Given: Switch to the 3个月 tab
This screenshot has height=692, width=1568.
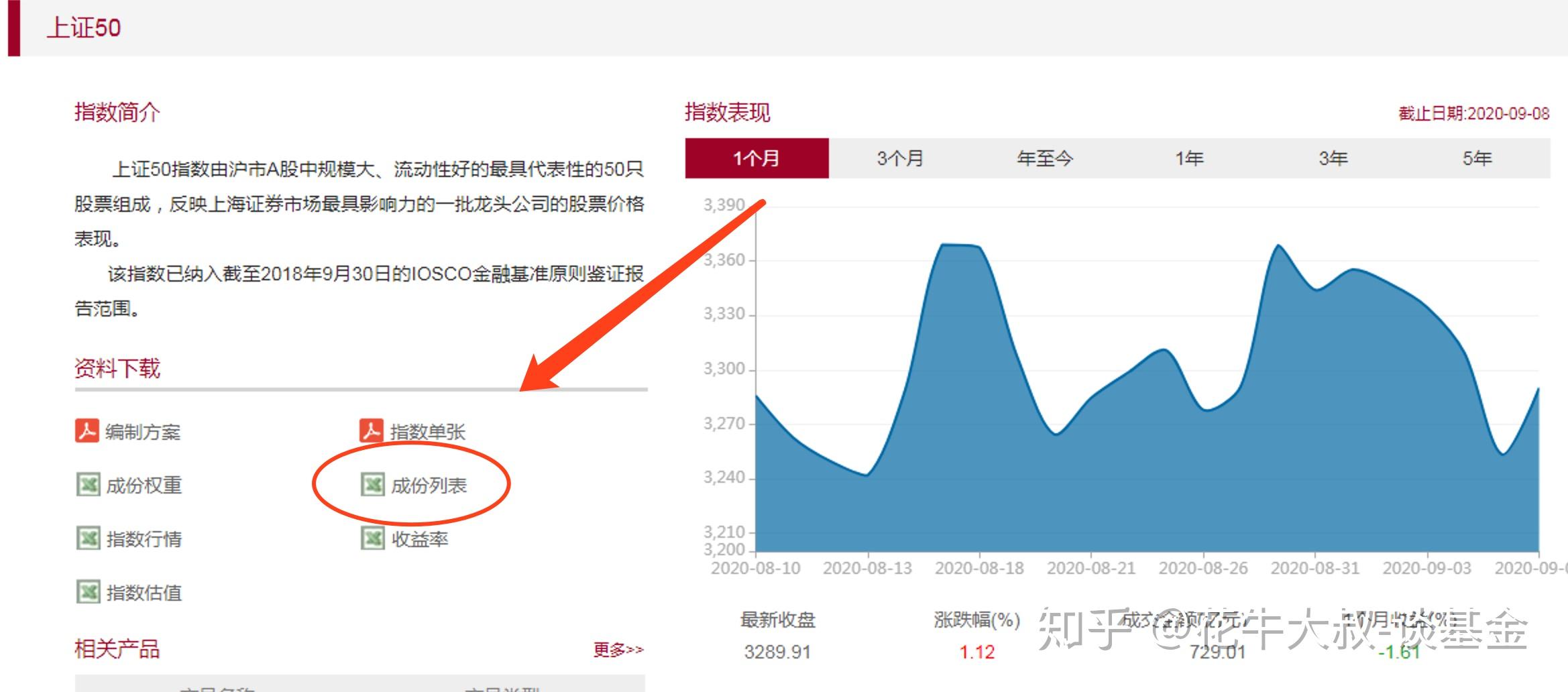Looking at the screenshot, I should pyautogui.click(x=900, y=158).
